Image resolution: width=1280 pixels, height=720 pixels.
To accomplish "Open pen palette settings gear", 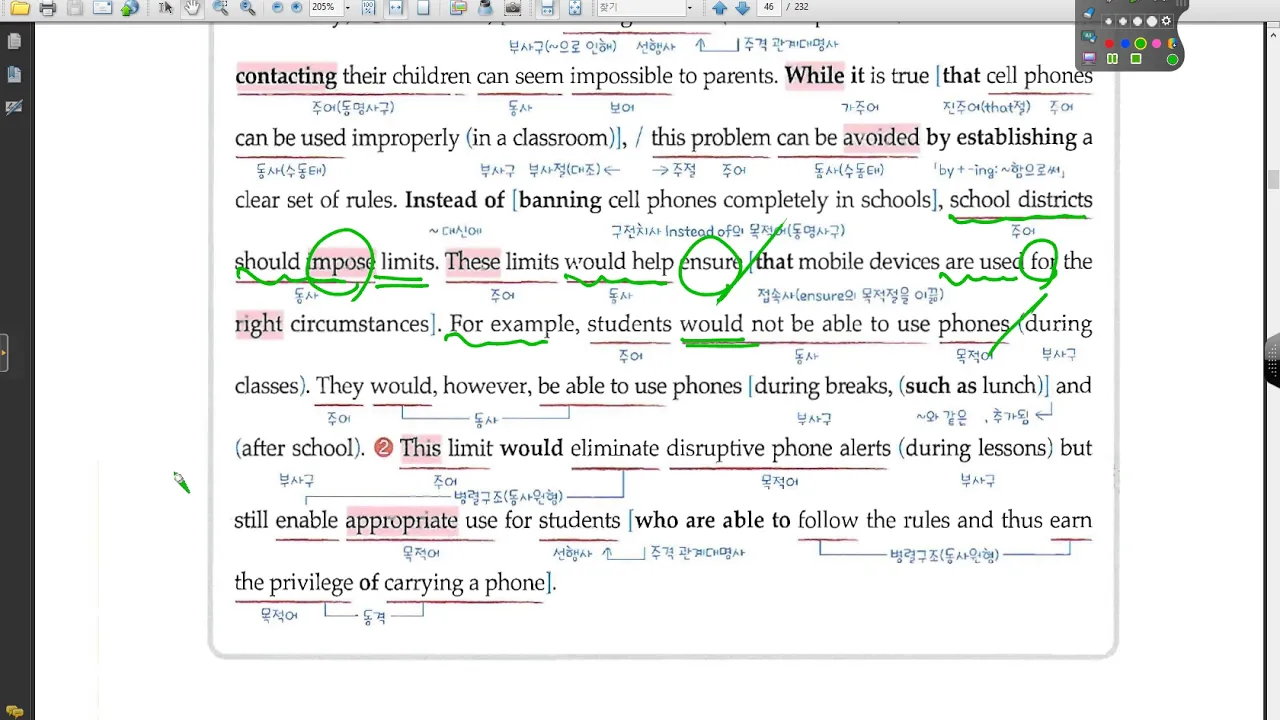I will coord(1166,21).
